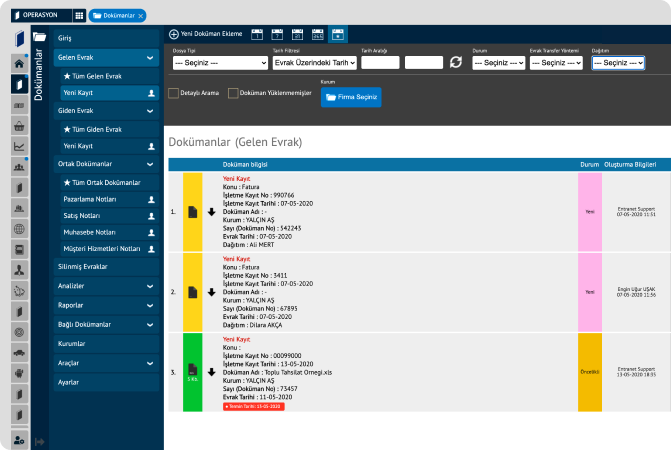Image resolution: width=671 pixels, height=450 pixels.
Task: Open Silinmiş Evraklar in the sidebar
Action: [106, 266]
